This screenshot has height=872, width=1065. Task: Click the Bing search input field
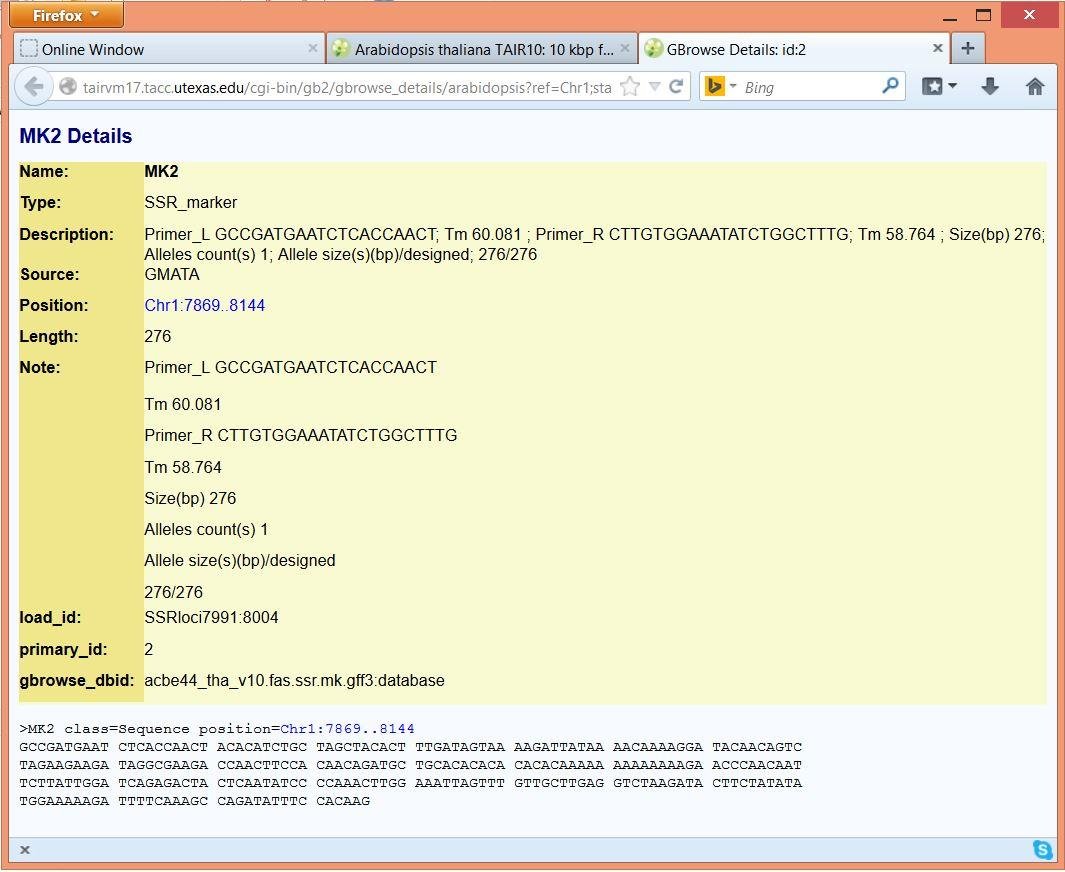coord(810,87)
